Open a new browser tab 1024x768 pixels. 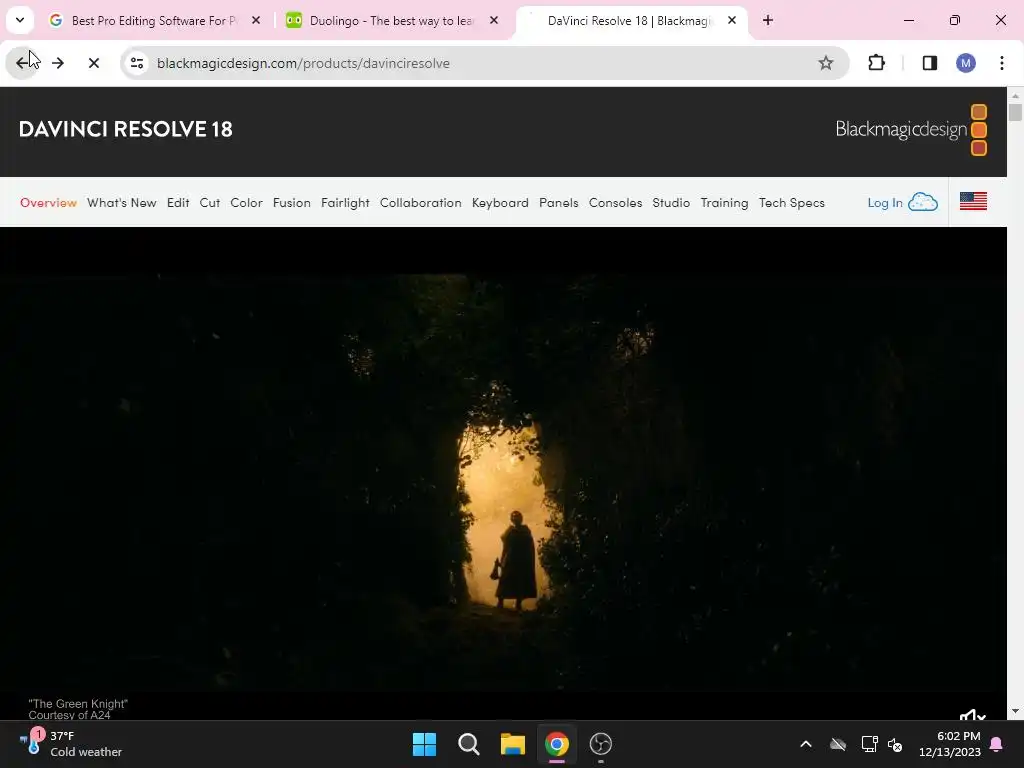pos(768,20)
